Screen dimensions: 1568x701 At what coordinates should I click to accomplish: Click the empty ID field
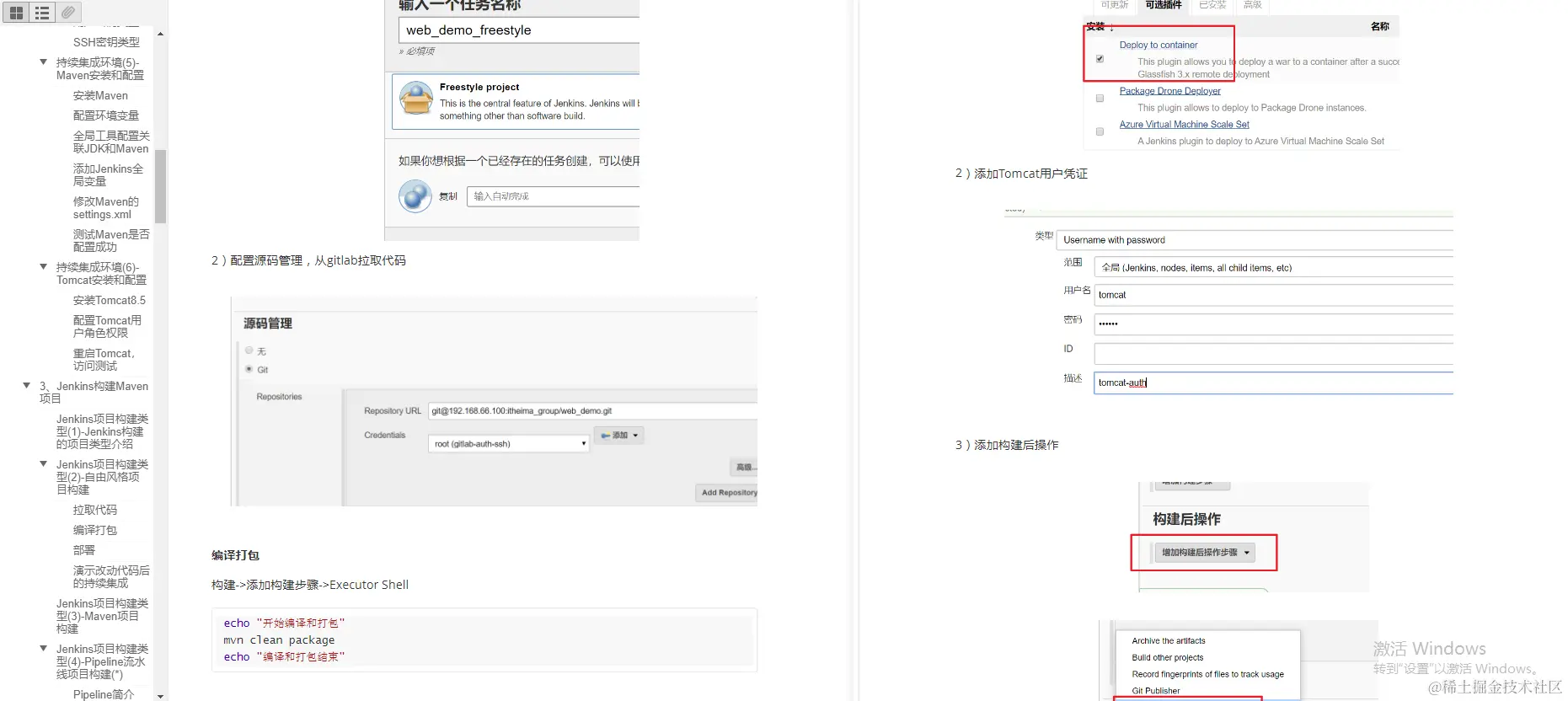1274,353
